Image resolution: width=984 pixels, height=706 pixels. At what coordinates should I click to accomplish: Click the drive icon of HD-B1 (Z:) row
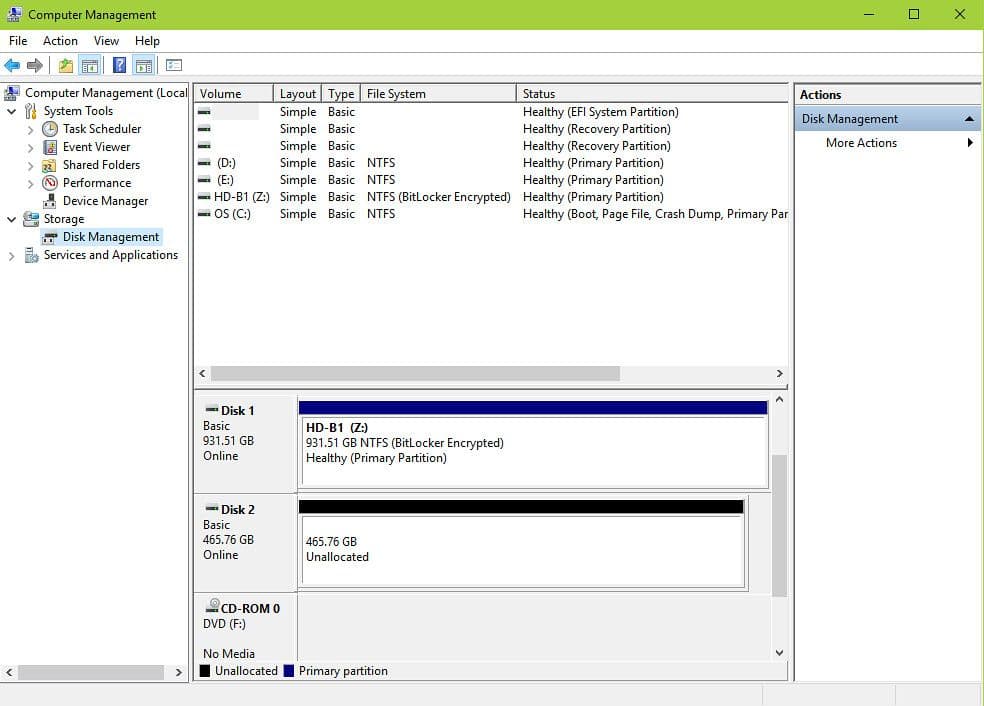coord(204,197)
